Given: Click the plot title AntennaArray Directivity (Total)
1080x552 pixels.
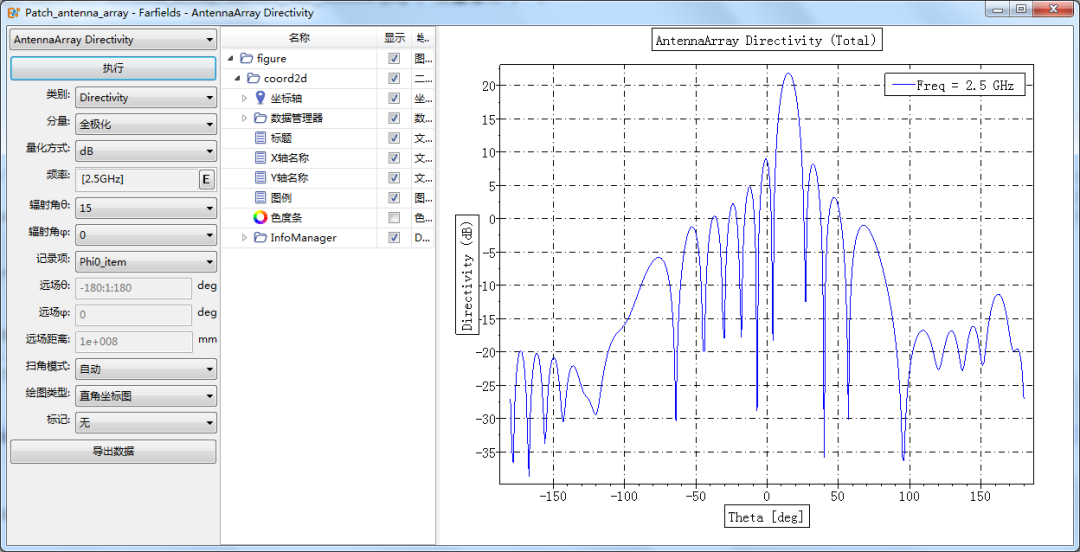Looking at the screenshot, I should 767,40.
